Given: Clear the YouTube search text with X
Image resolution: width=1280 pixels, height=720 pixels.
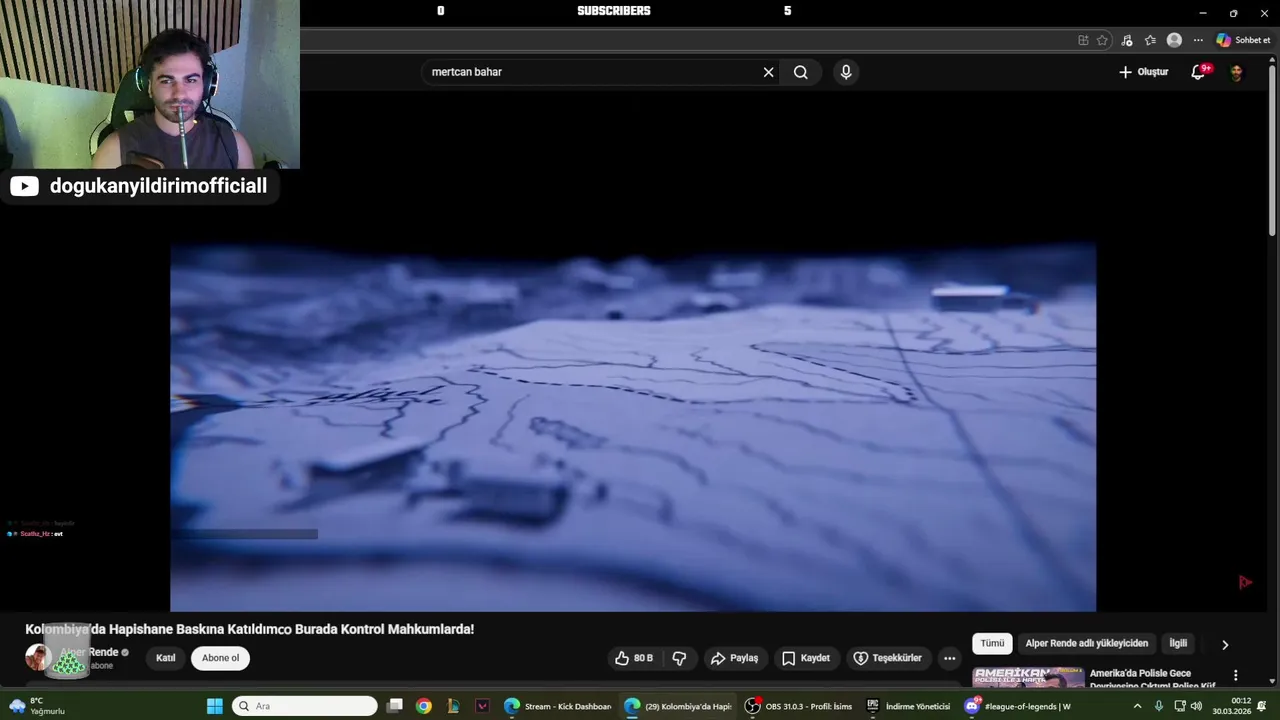Looking at the screenshot, I should [768, 72].
